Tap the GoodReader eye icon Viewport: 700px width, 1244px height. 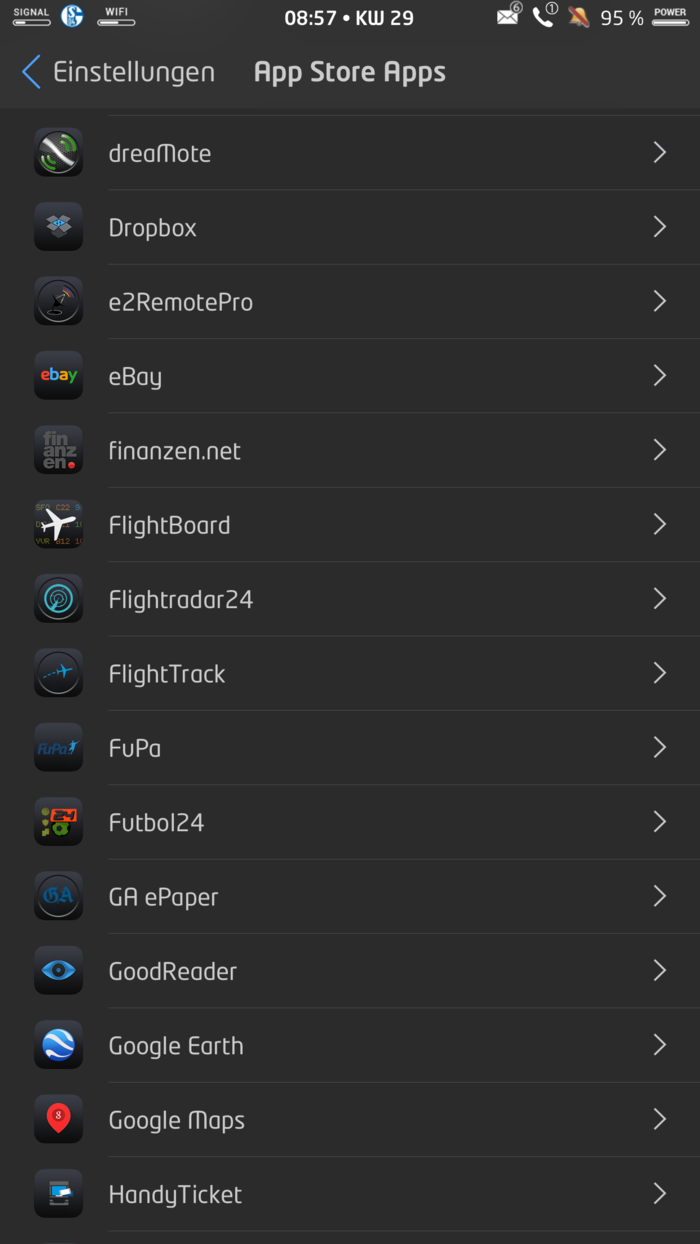coord(58,971)
